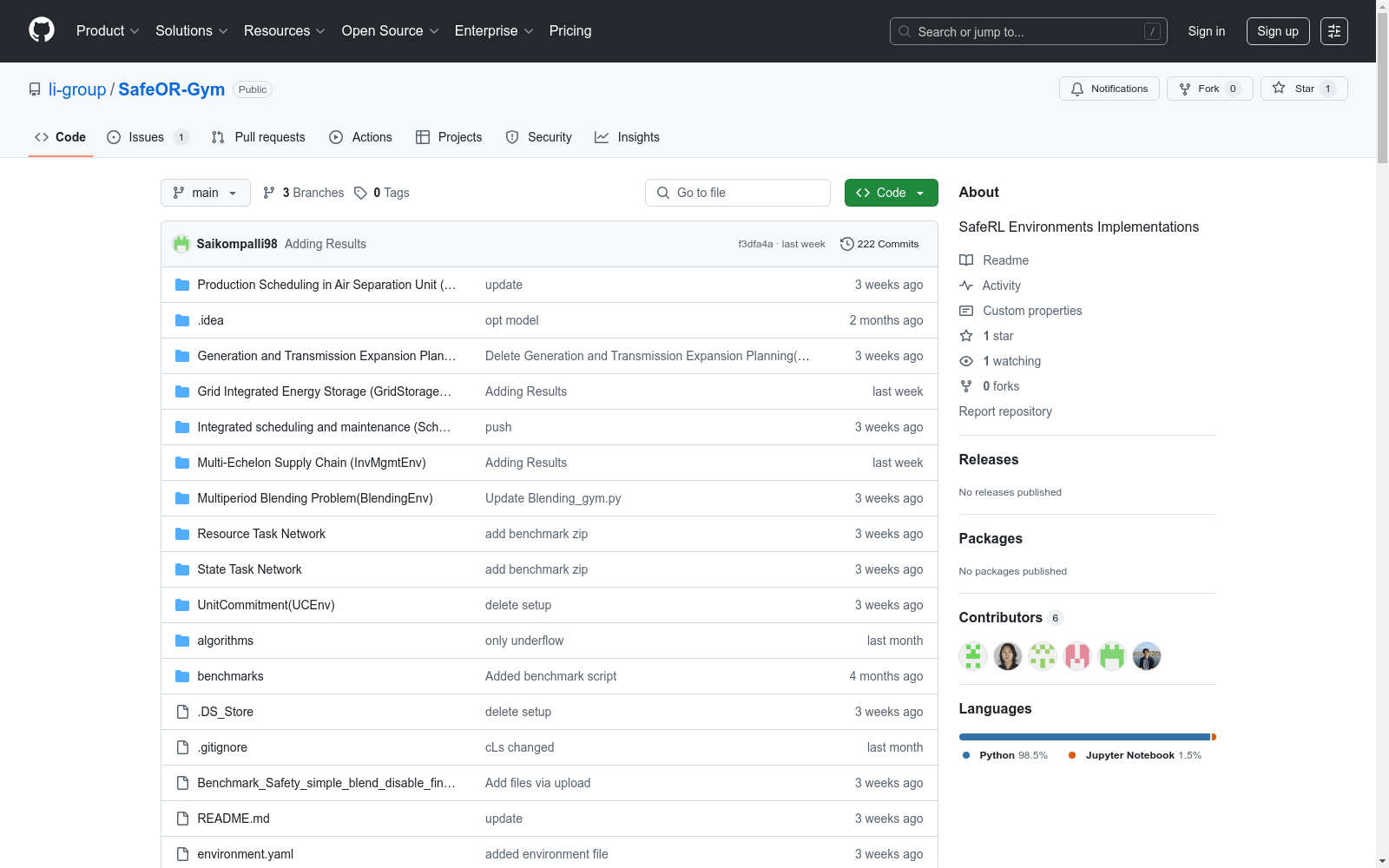This screenshot has width=1389, height=868.
Task: Click the Sign in link
Action: pos(1207,31)
